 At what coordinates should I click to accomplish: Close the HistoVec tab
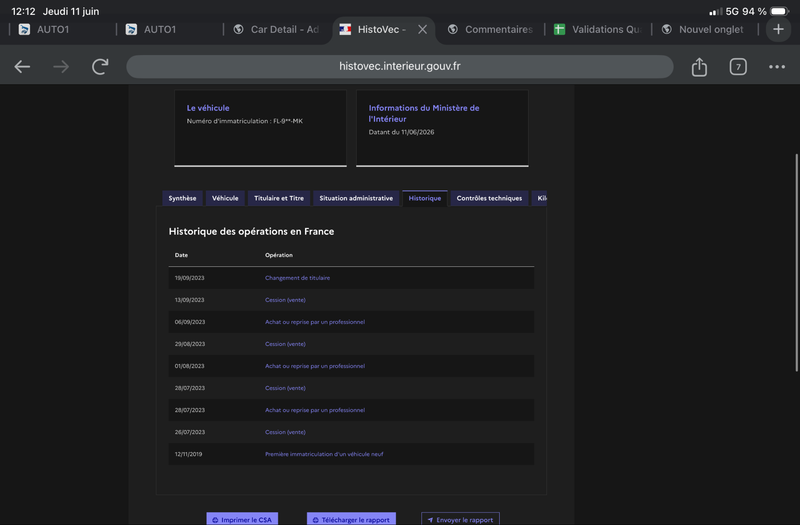tap(422, 30)
